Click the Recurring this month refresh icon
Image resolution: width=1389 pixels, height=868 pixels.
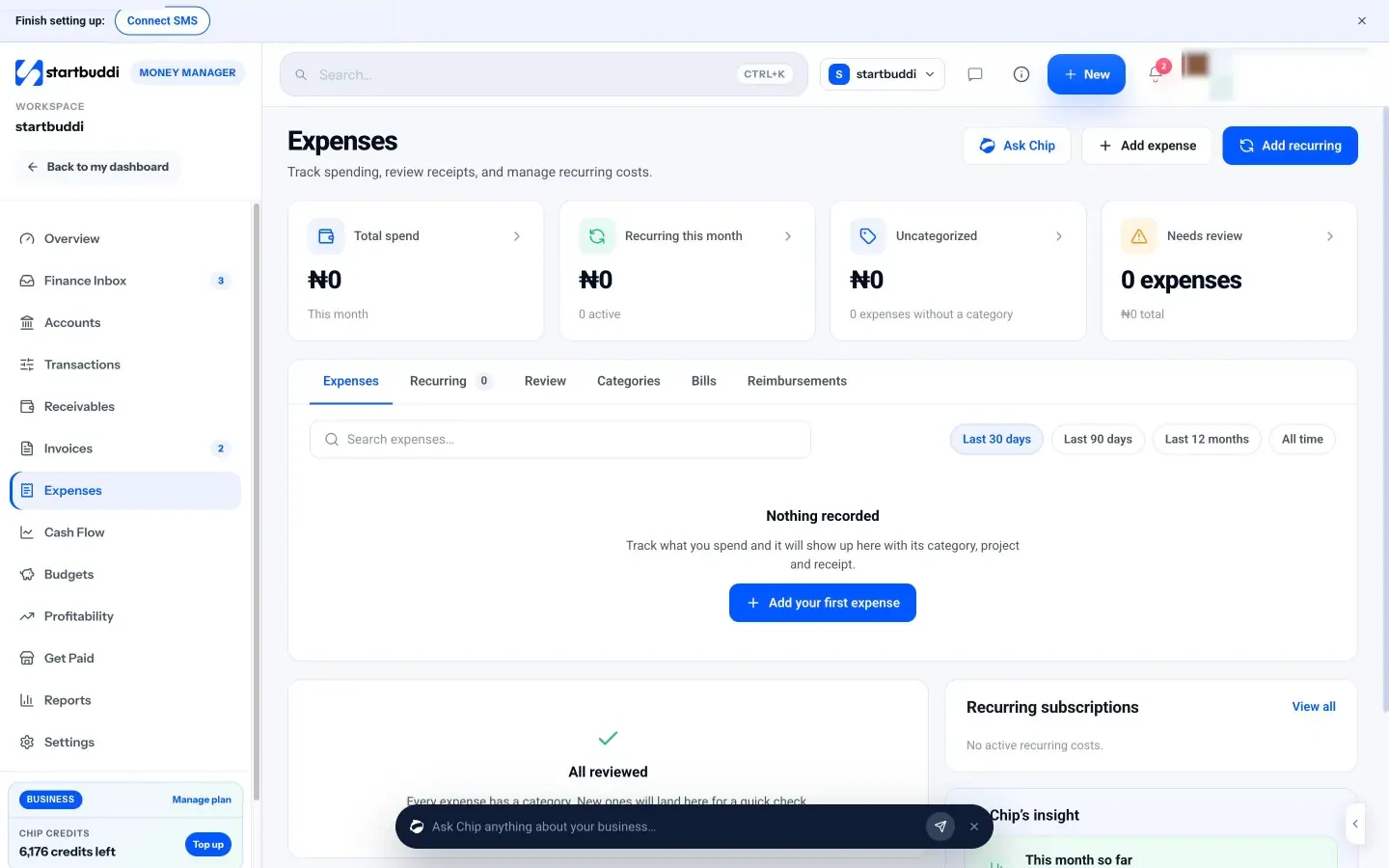click(x=597, y=236)
